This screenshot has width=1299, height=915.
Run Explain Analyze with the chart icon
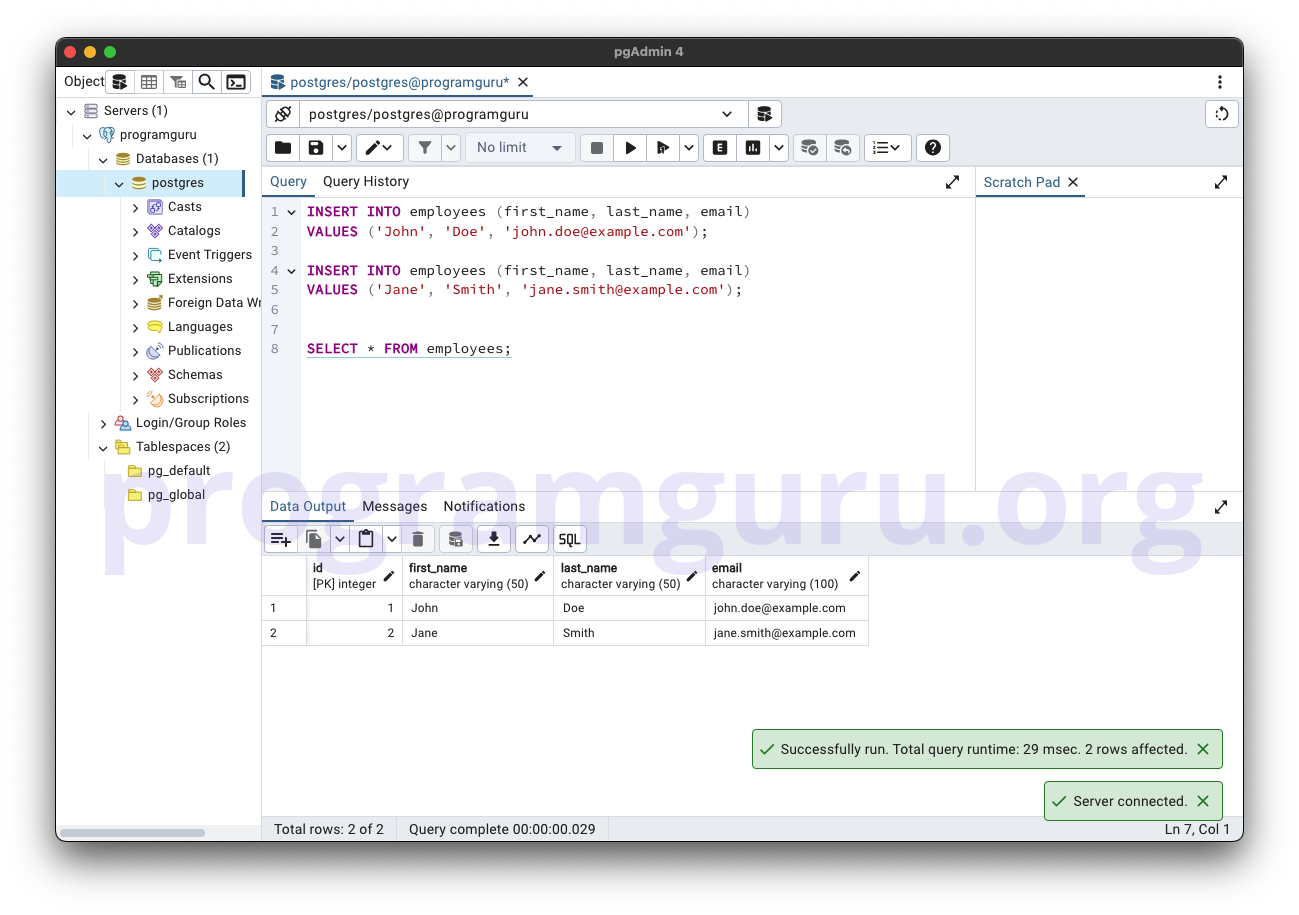[752, 148]
